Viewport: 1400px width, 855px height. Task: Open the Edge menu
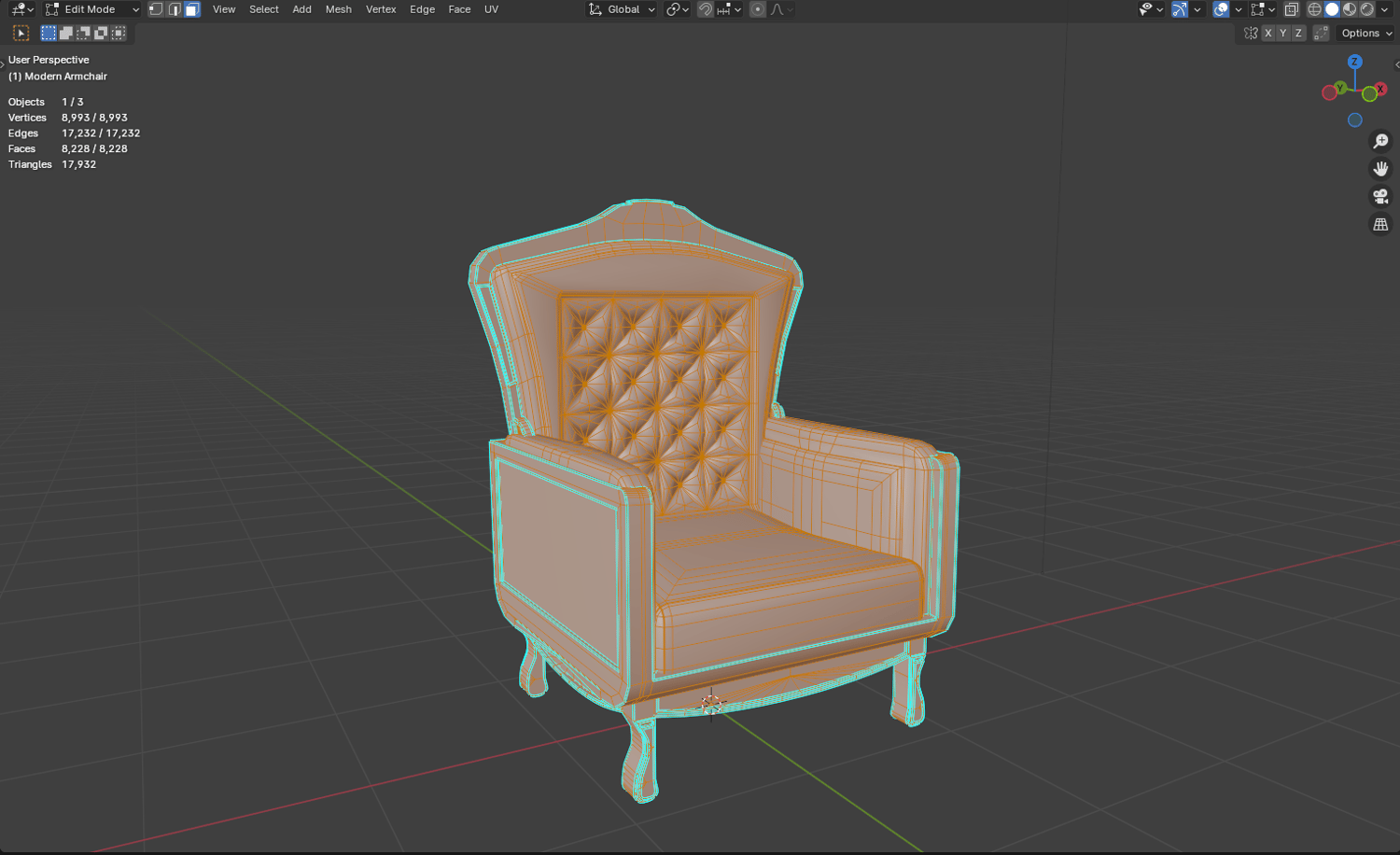coord(423,9)
